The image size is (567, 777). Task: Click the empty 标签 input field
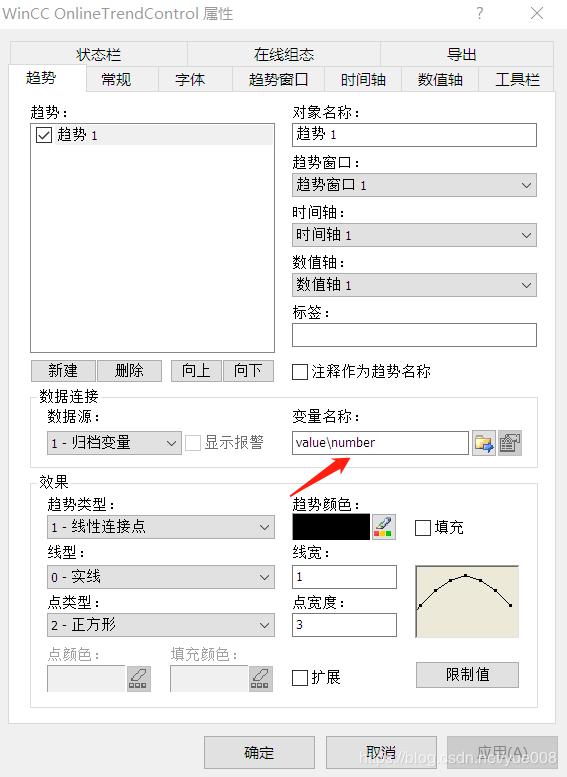click(414, 335)
